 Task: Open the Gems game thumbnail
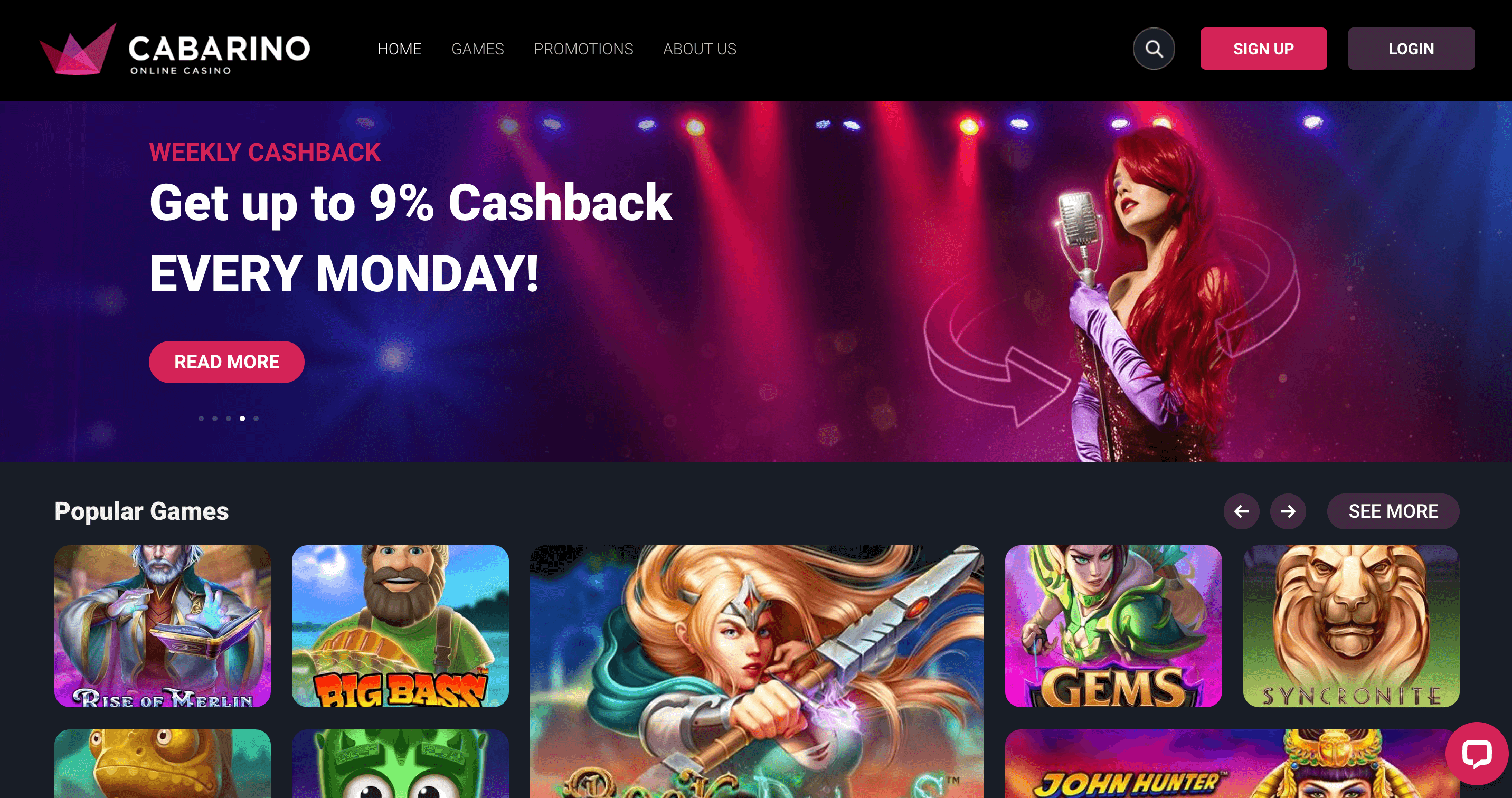pyautogui.click(x=1113, y=626)
